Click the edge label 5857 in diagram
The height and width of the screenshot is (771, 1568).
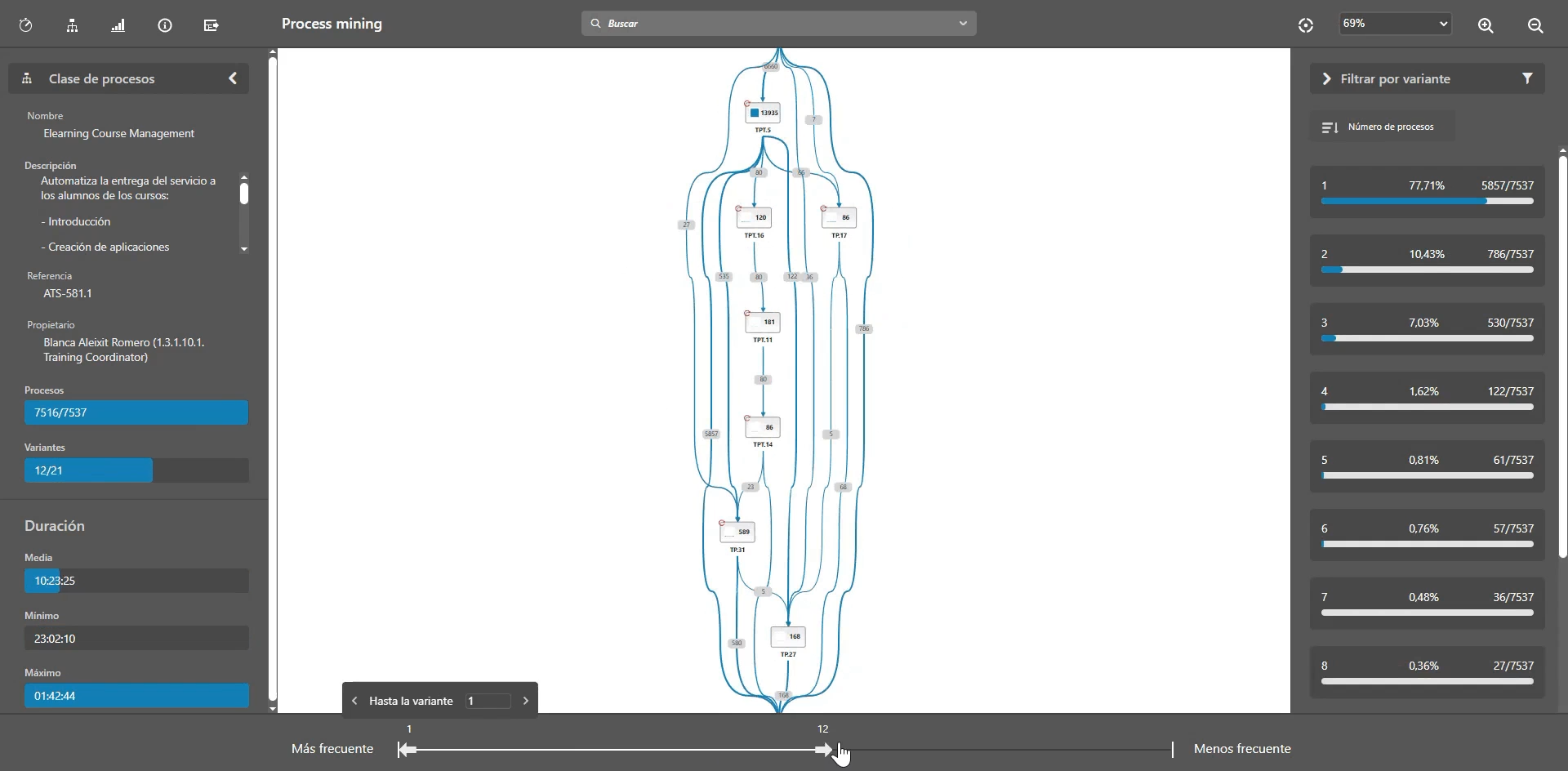(711, 435)
